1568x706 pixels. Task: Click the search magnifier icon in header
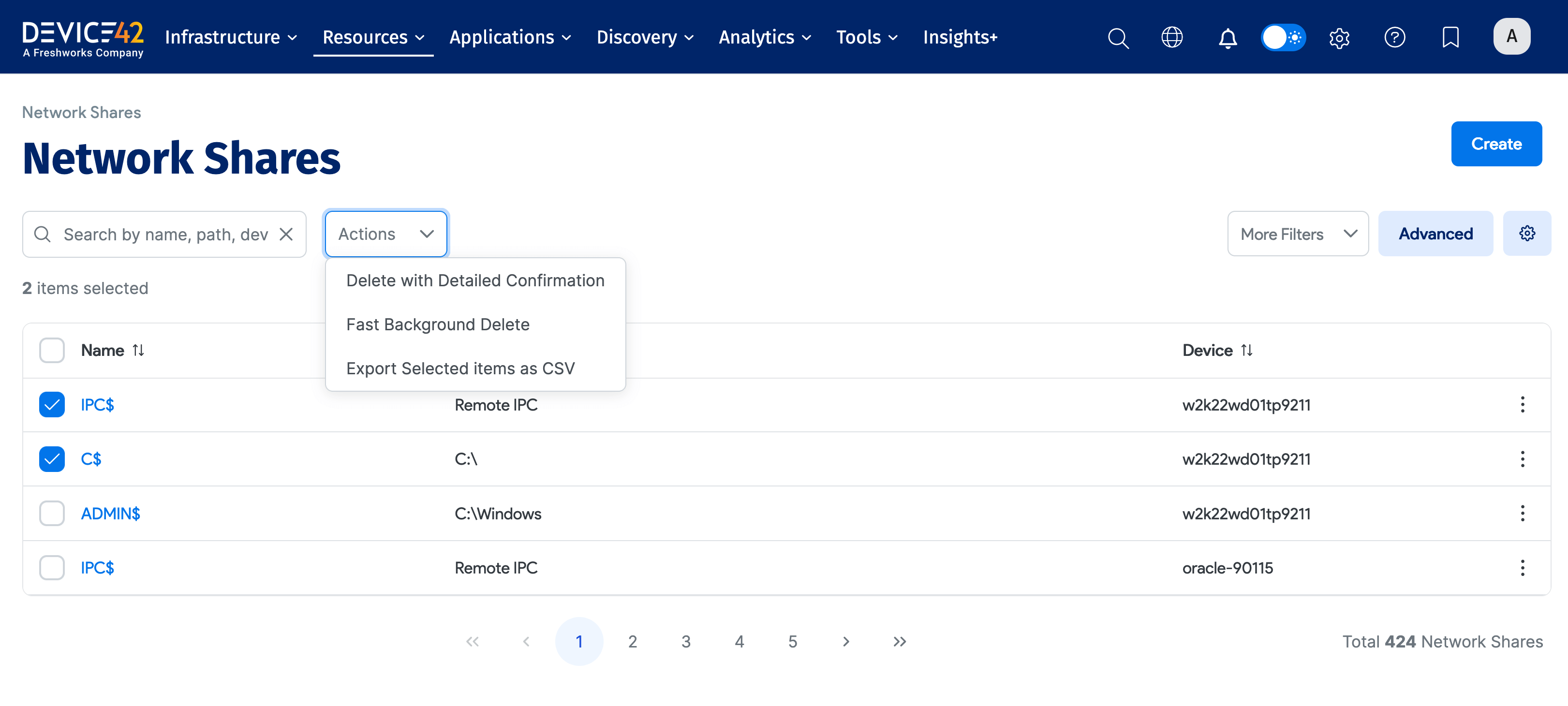click(x=1118, y=38)
